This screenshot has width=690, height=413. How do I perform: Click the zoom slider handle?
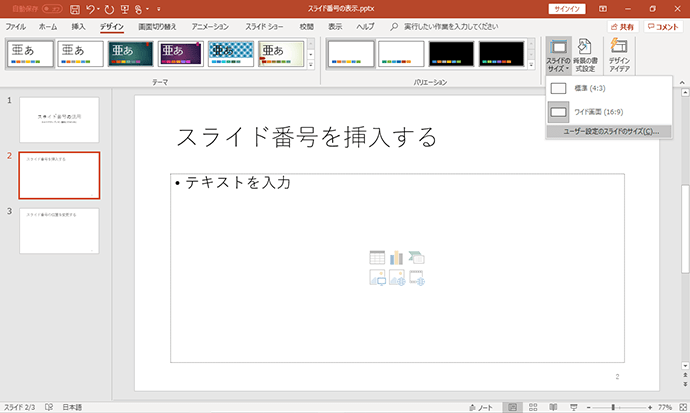pos(613,407)
